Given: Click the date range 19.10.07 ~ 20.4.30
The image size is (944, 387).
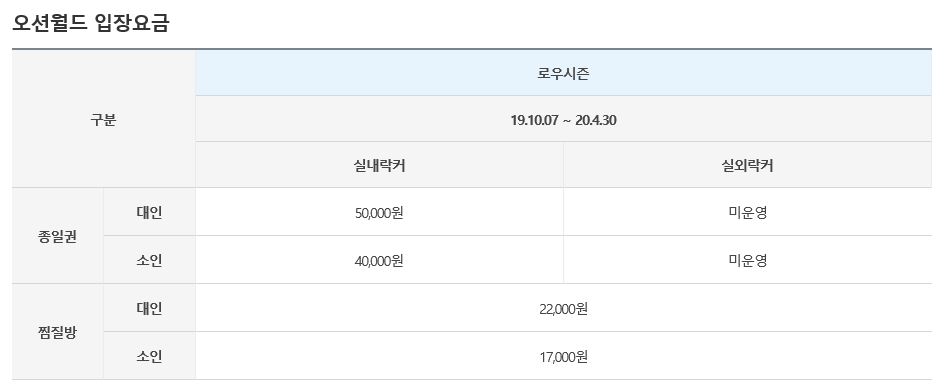Looking at the screenshot, I should (x=563, y=120).
